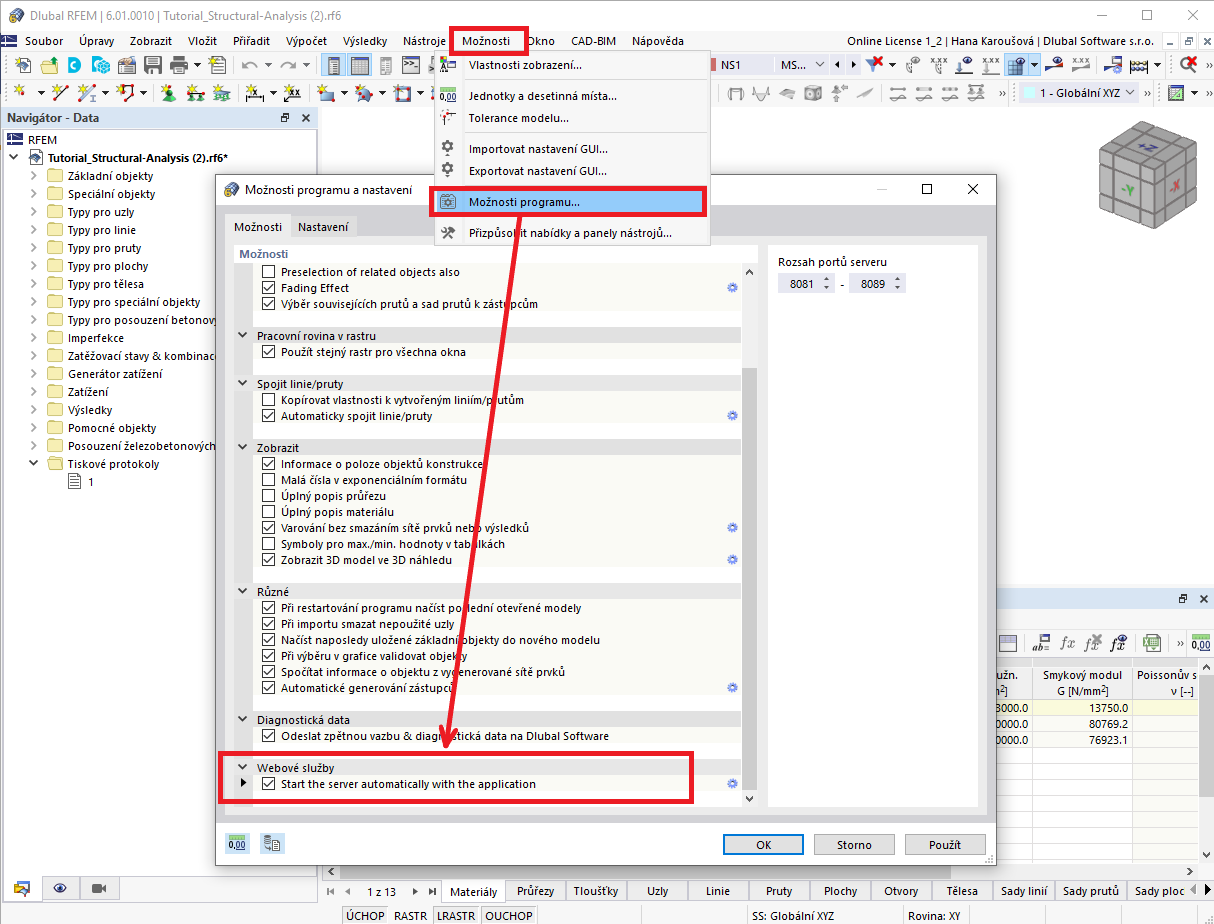Increase server port 8081 using its stepper
The height and width of the screenshot is (924, 1214).
tap(826, 278)
